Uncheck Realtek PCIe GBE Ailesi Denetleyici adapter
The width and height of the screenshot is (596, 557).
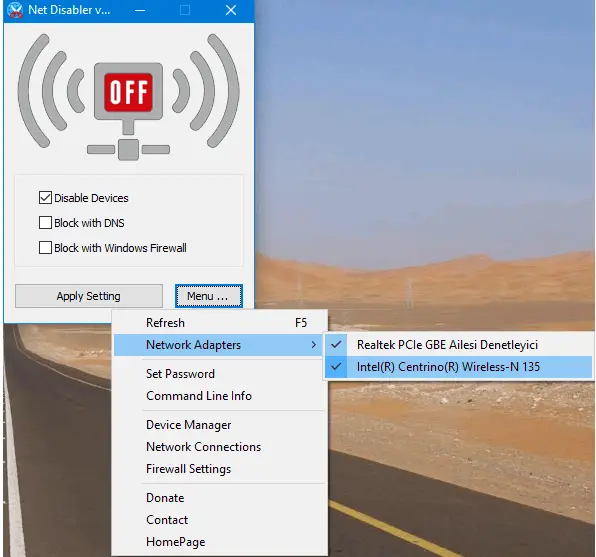point(458,345)
